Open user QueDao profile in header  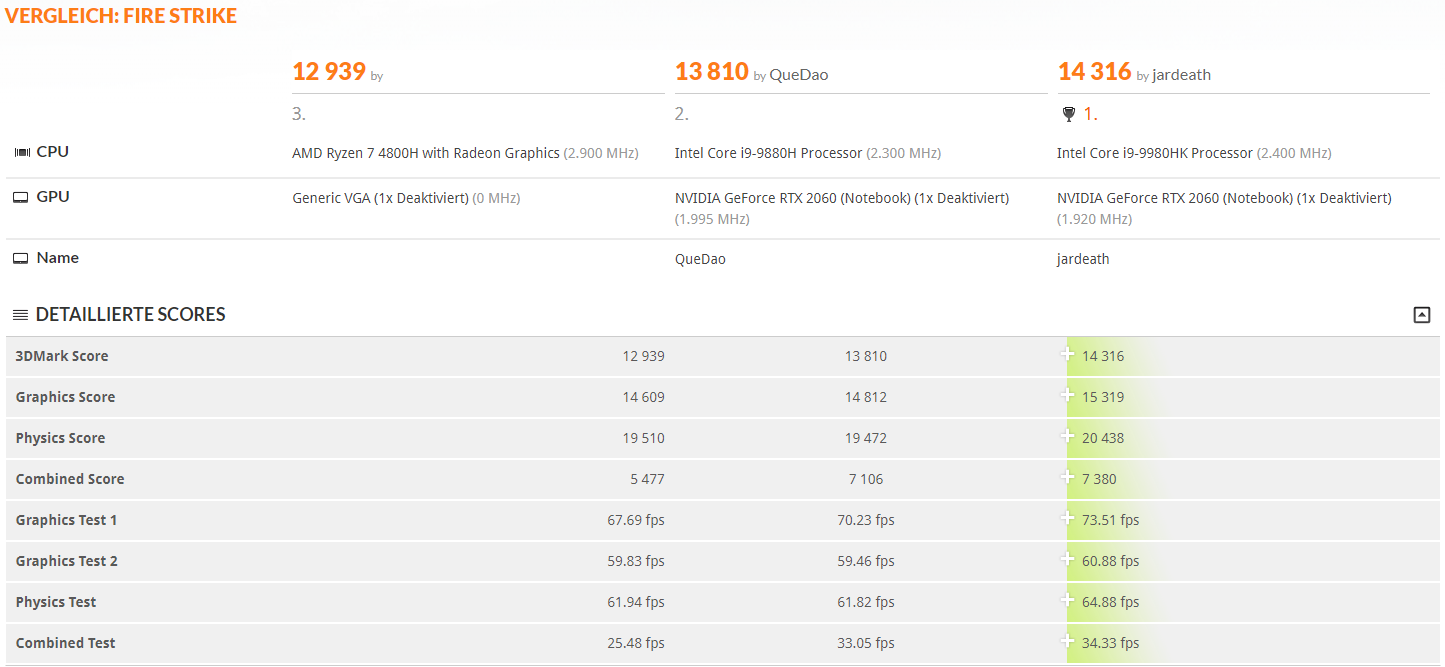pos(799,75)
